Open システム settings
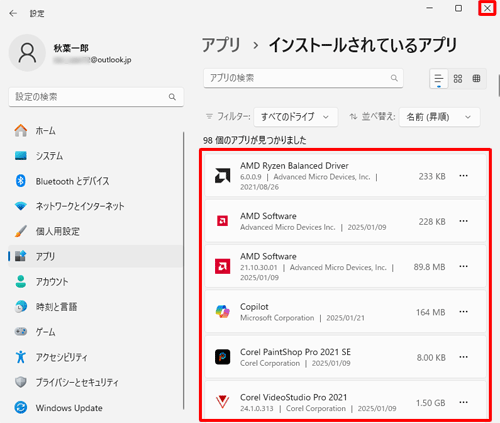Viewport: 500px width, 423px height. [x=95, y=156]
